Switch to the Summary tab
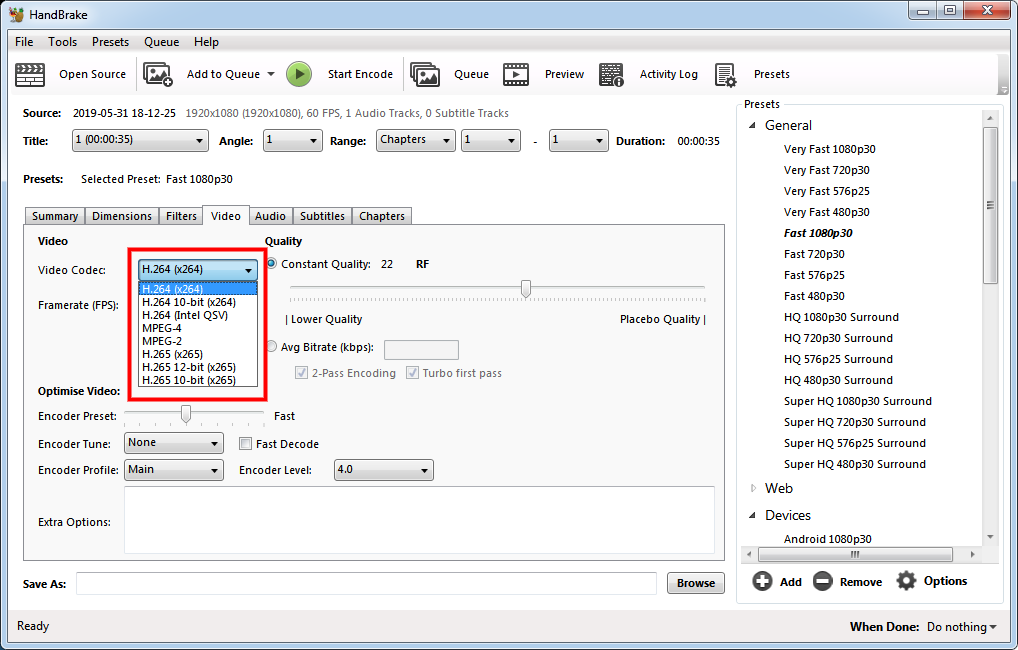Image resolution: width=1018 pixels, height=650 pixels. 55,216
